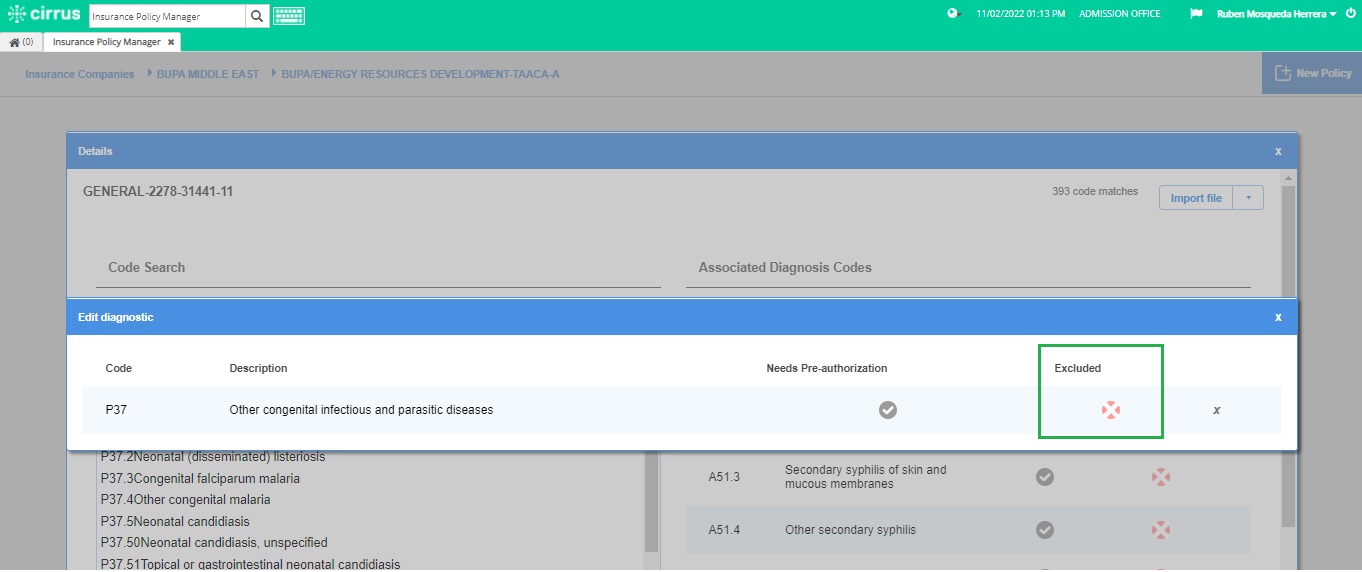Click the Cirrus logo
Image resolution: width=1362 pixels, height=572 pixels.
pyautogui.click(x=43, y=14)
